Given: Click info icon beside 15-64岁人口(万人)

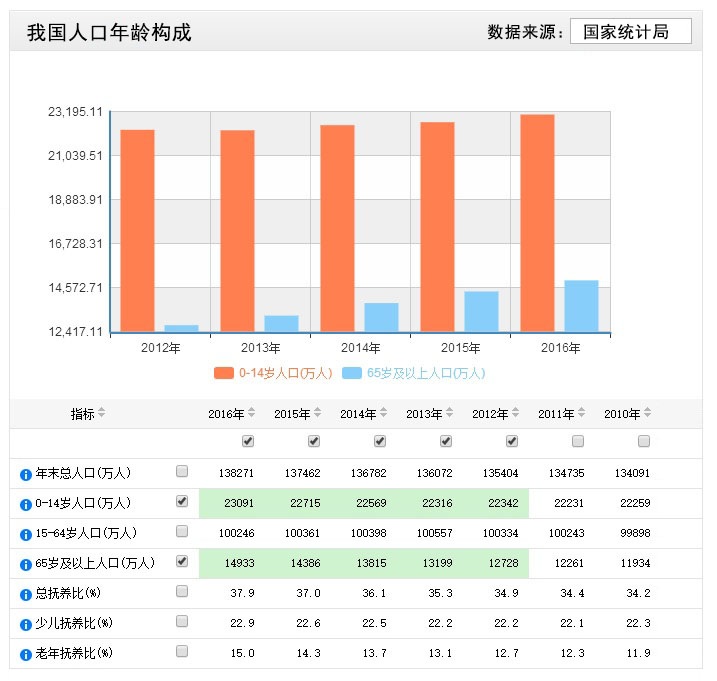Looking at the screenshot, I should tap(27, 533).
